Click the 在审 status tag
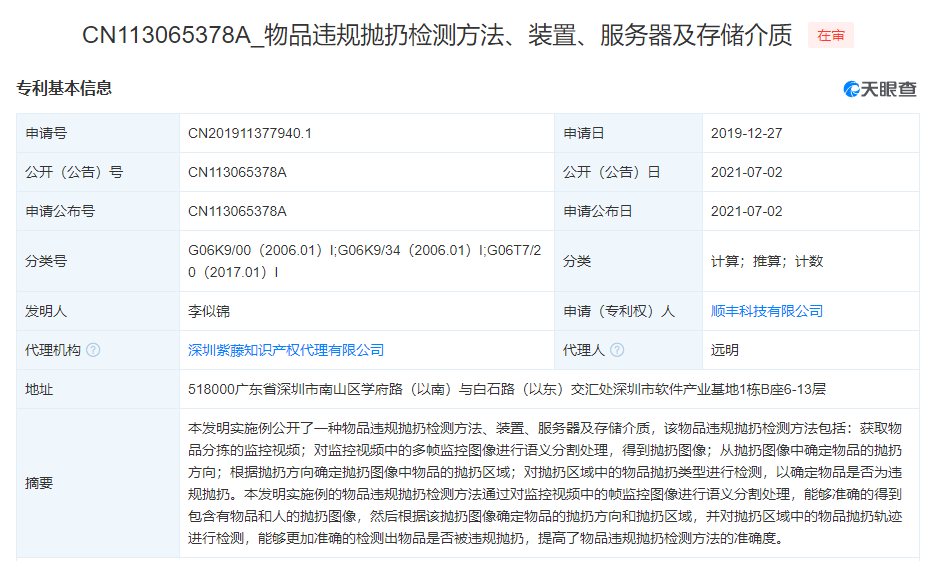Image resolution: width=929 pixels, height=561 pixels. click(x=831, y=36)
